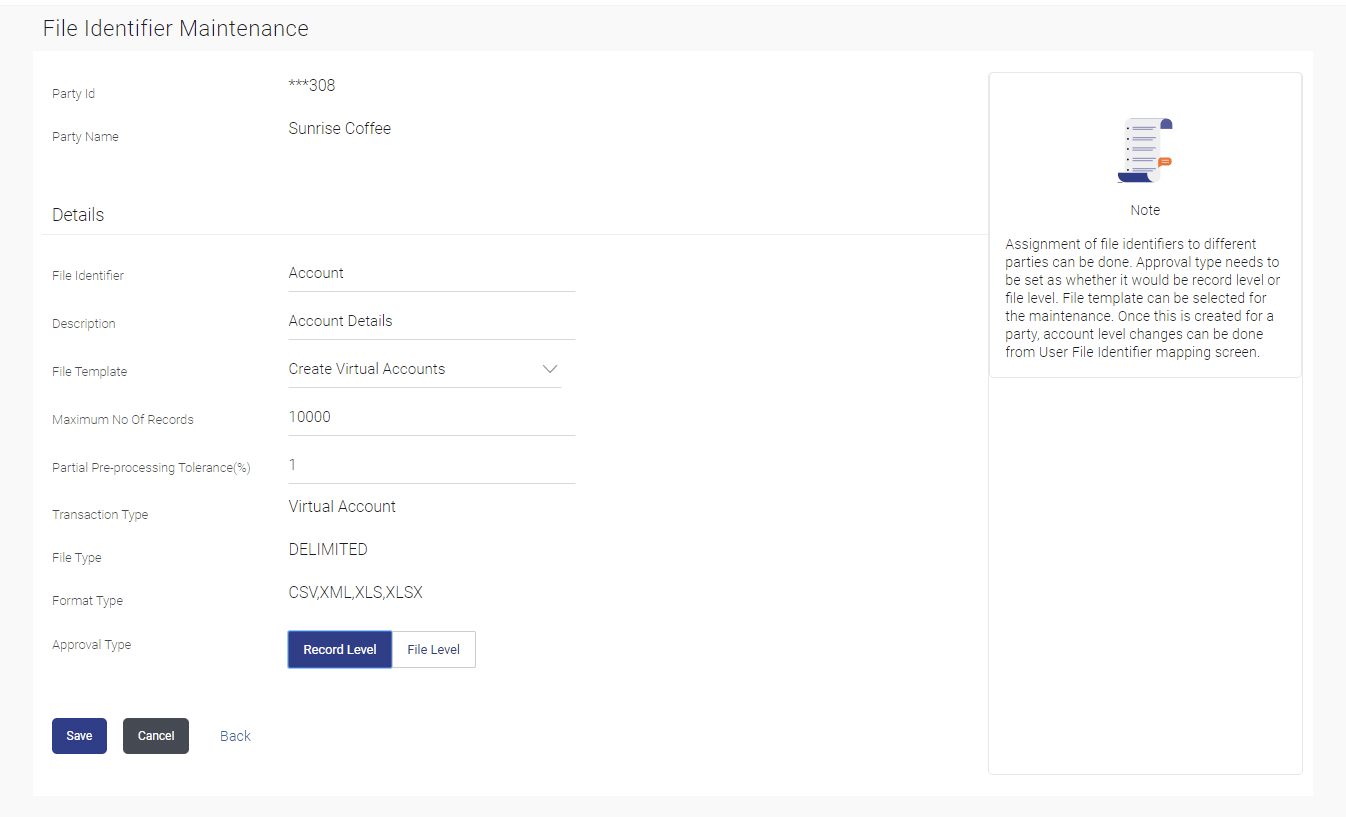Click the Format Type label
The width and height of the screenshot is (1346, 817).
coord(88,601)
